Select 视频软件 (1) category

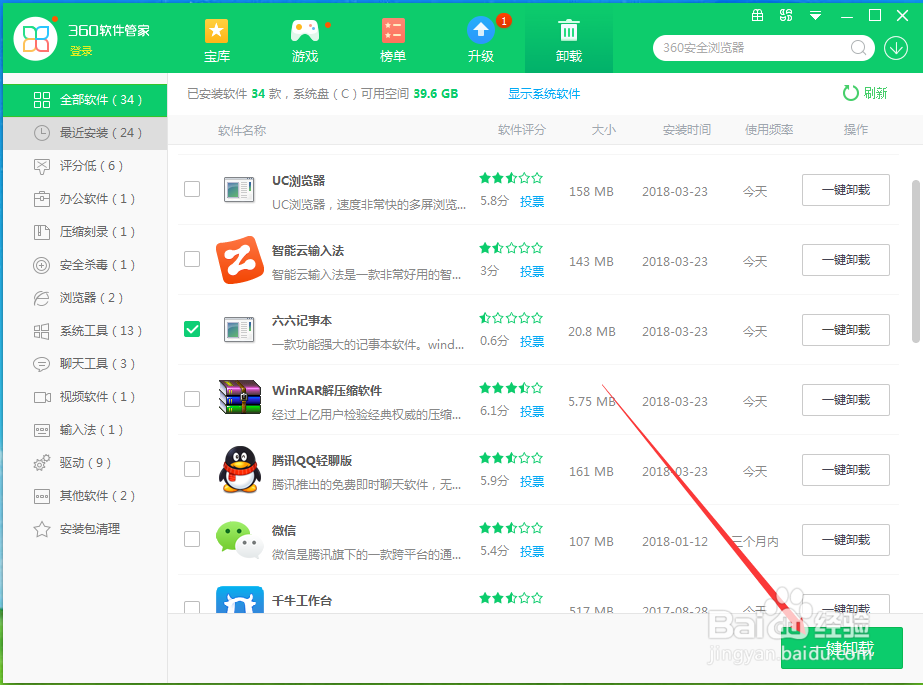point(85,397)
